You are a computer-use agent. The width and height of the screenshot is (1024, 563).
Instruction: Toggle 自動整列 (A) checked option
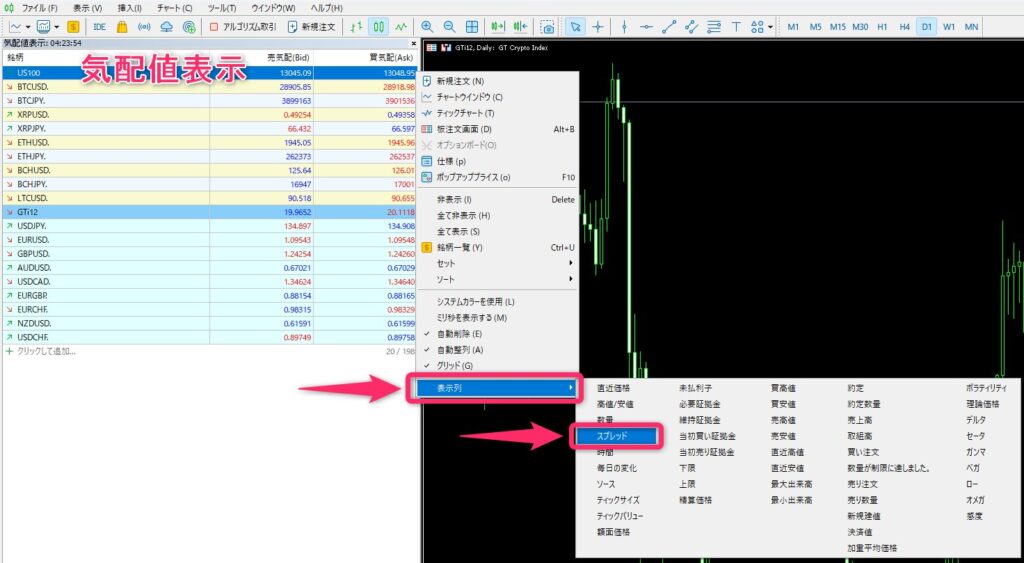[459, 349]
